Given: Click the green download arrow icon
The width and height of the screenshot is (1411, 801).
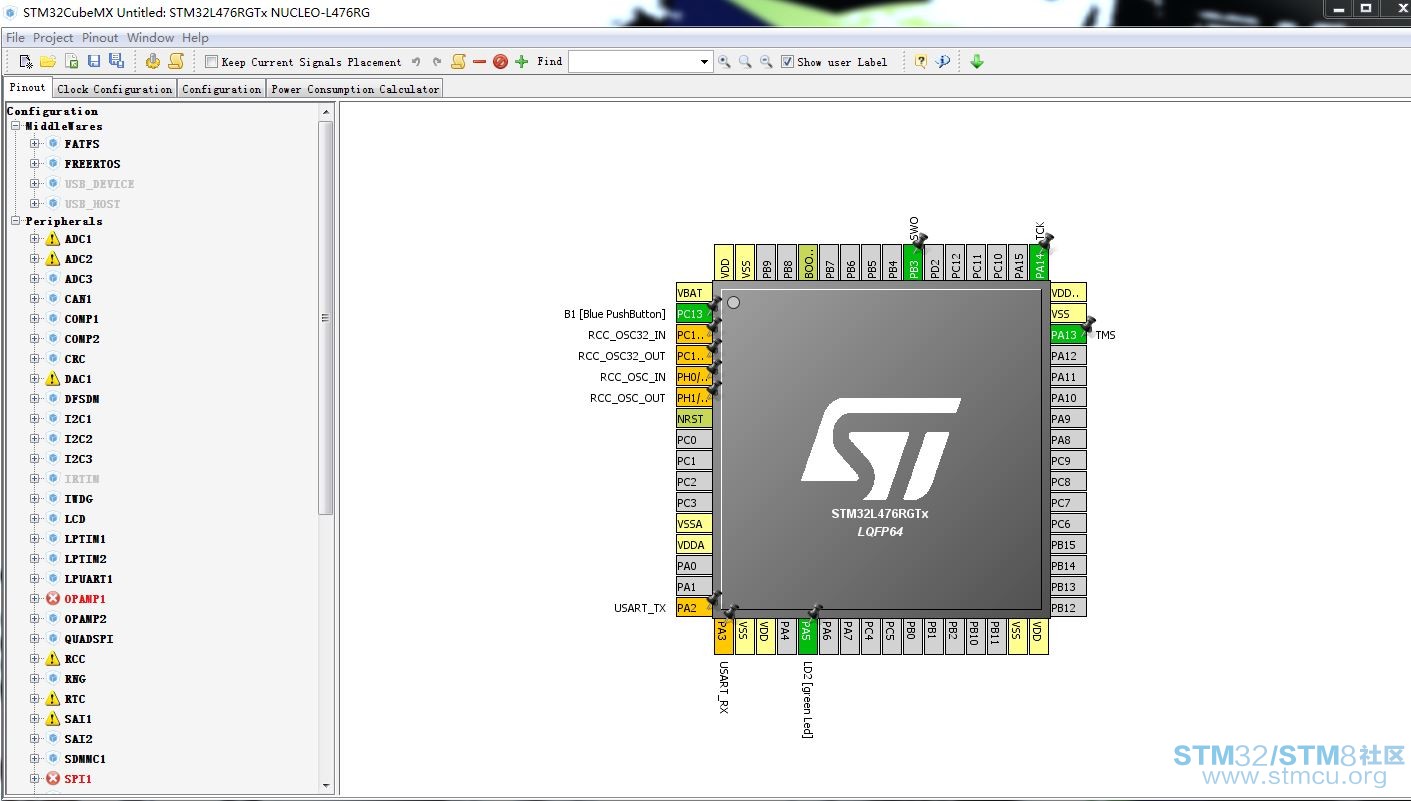Looking at the screenshot, I should point(977,62).
